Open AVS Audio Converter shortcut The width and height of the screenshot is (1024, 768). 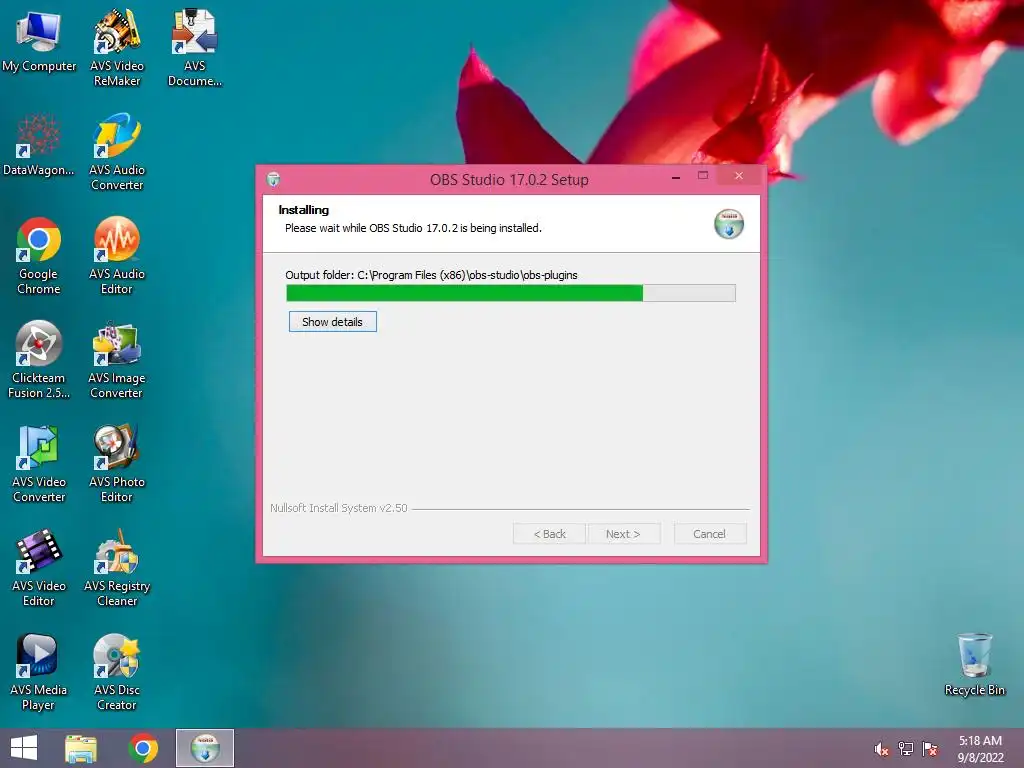pos(117,152)
